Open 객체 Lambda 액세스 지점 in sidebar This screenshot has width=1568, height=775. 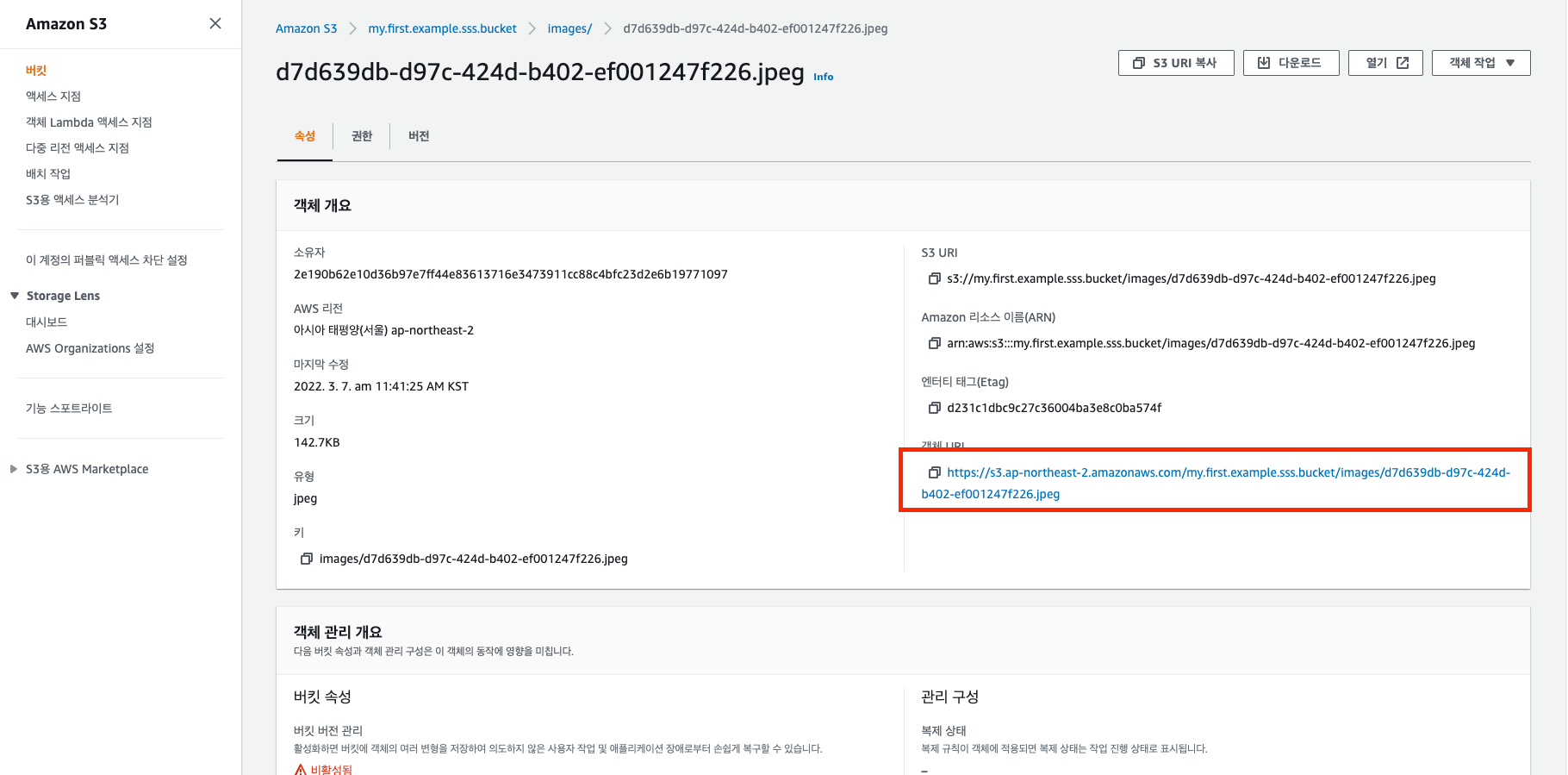point(89,122)
